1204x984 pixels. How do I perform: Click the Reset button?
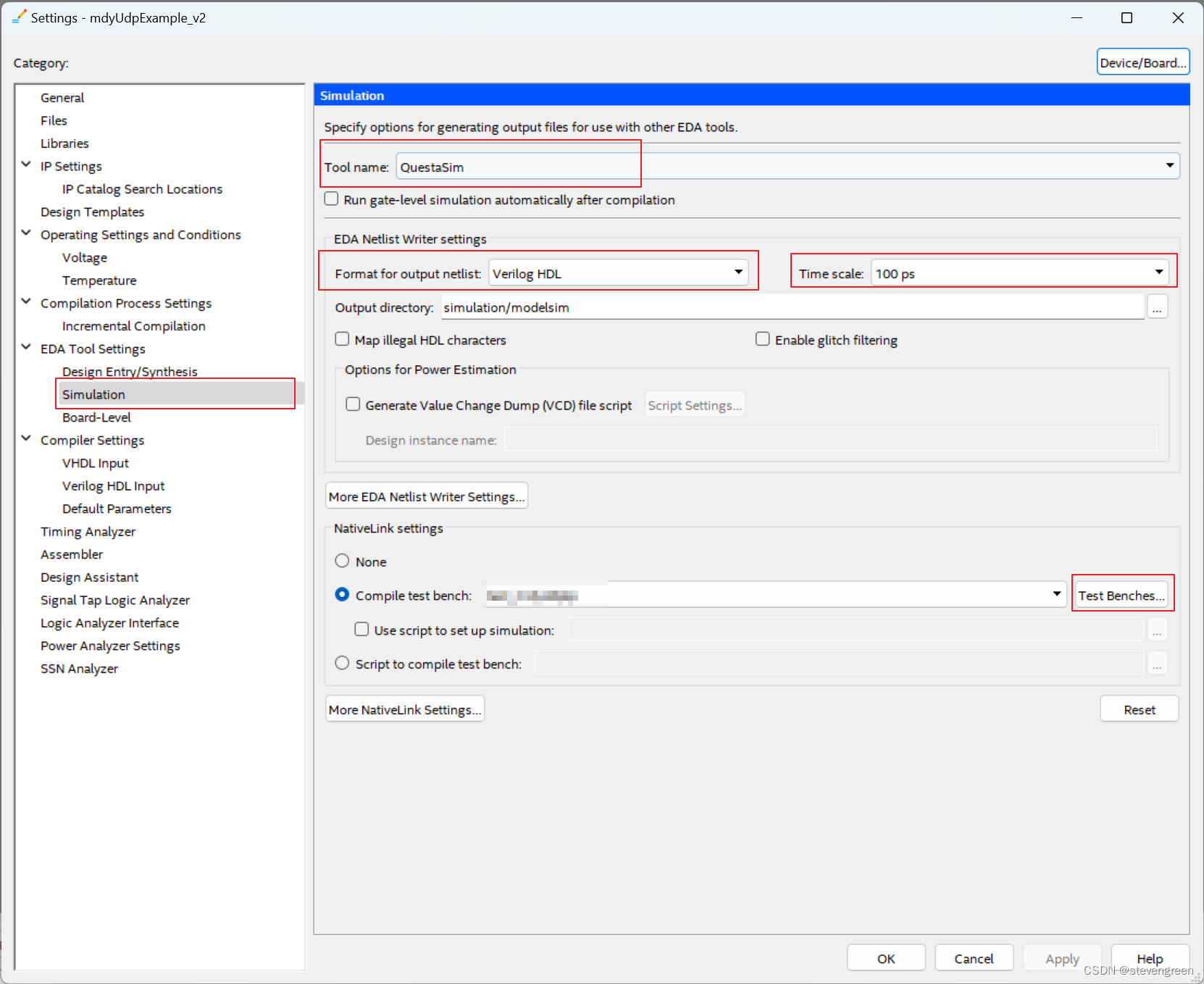point(1139,709)
